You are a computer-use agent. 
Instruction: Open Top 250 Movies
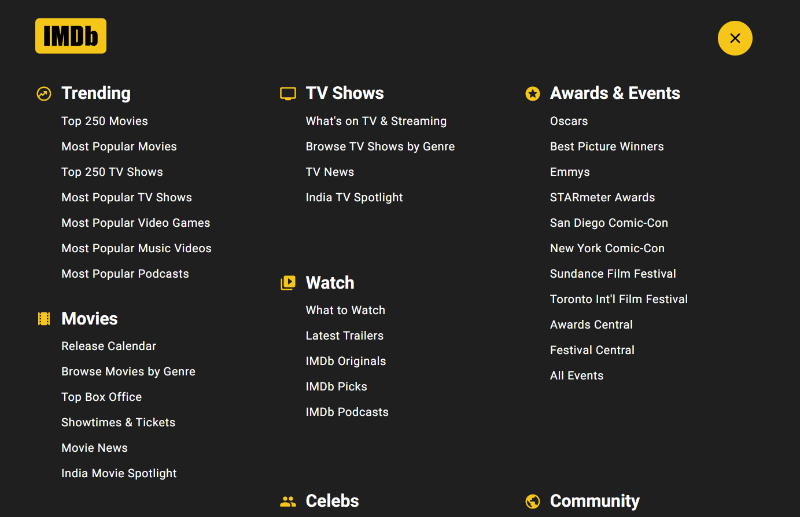click(105, 121)
